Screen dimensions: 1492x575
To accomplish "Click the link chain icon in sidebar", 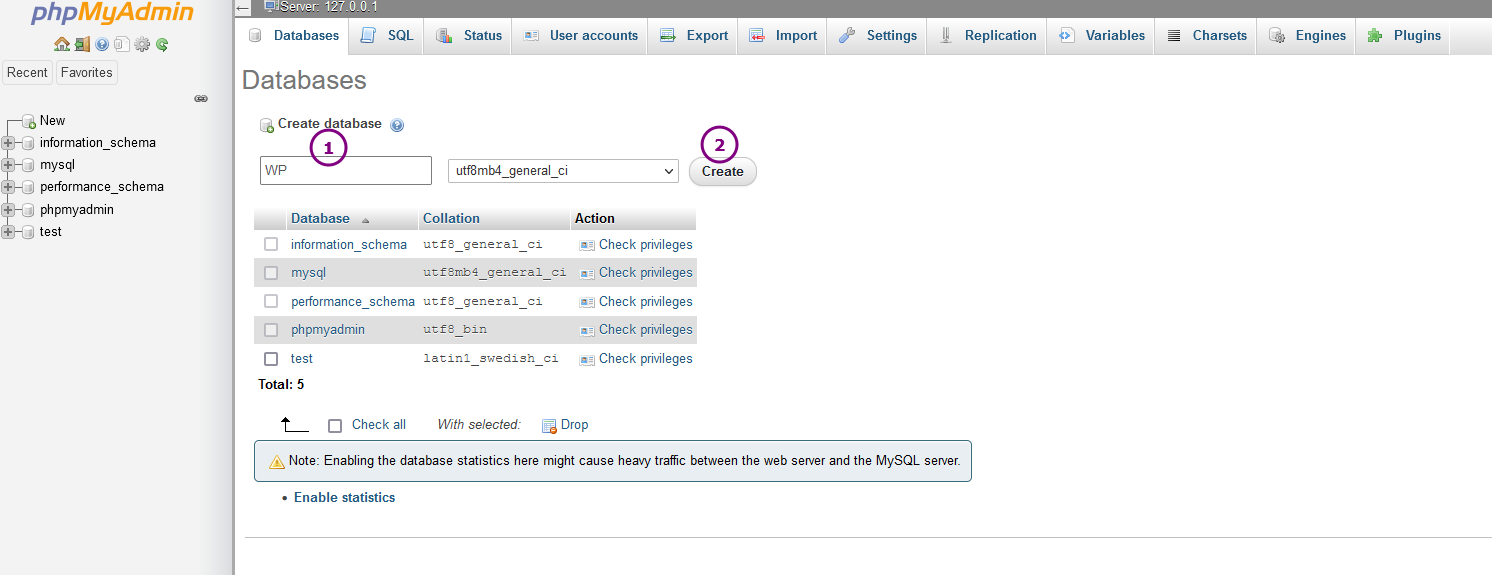I will tap(200, 98).
